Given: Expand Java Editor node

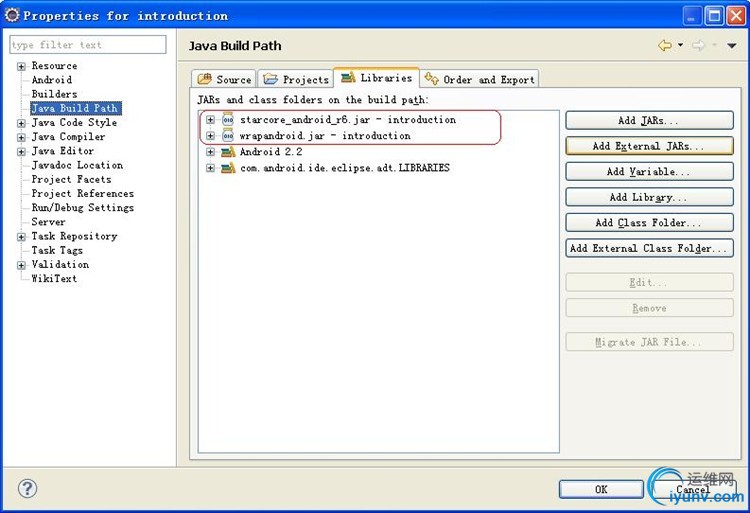Looking at the screenshot, I should [21, 152].
